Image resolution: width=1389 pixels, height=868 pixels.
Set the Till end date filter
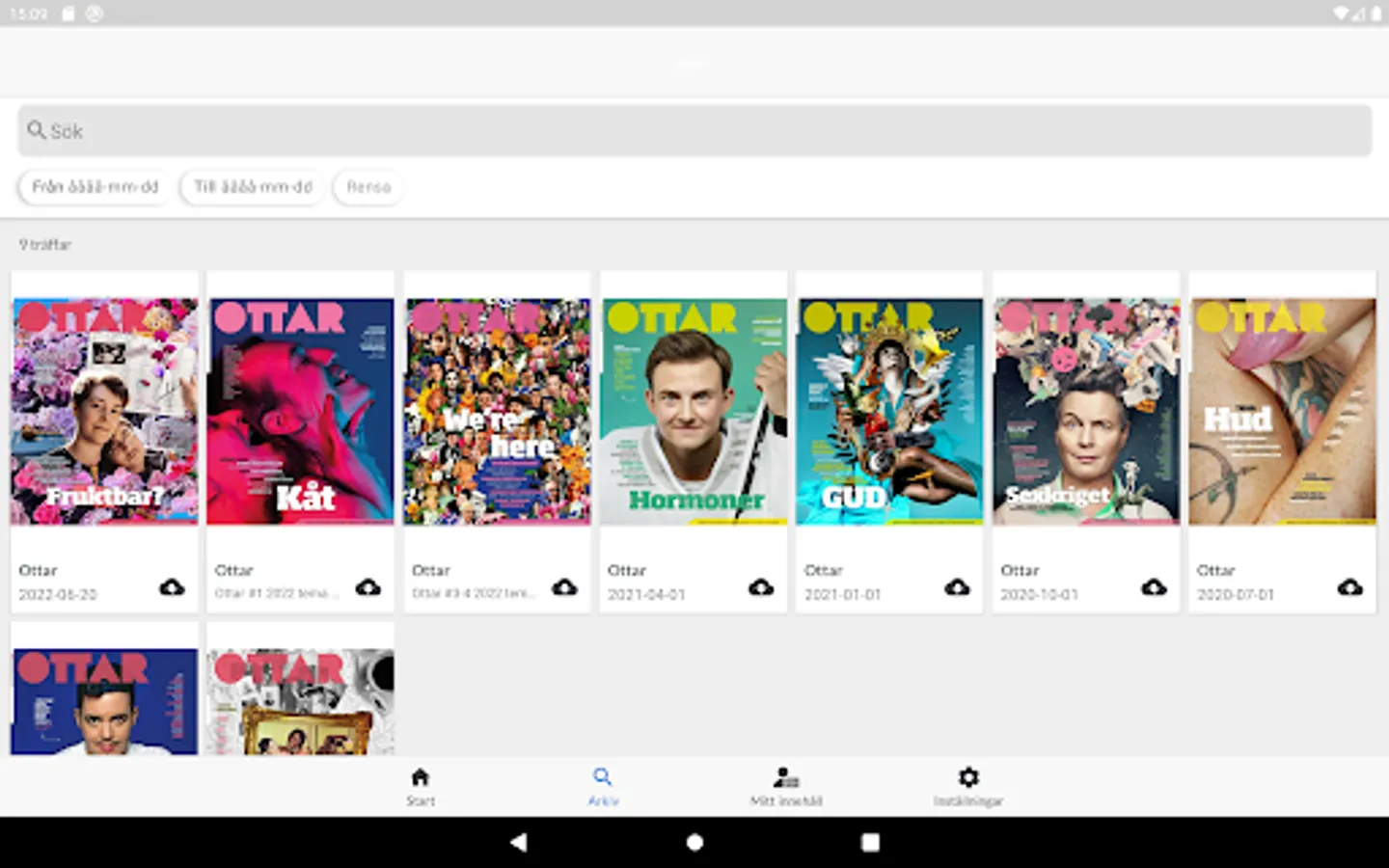tap(253, 186)
